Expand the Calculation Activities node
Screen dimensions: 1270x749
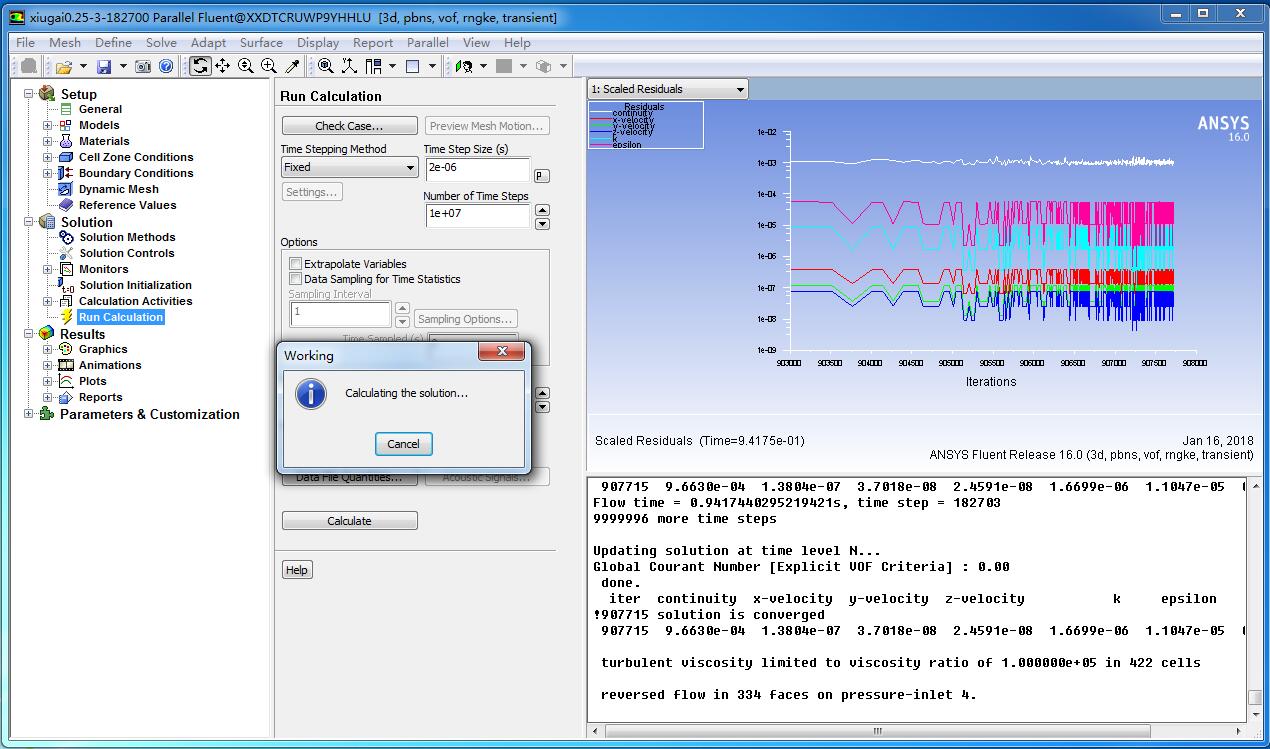point(48,301)
